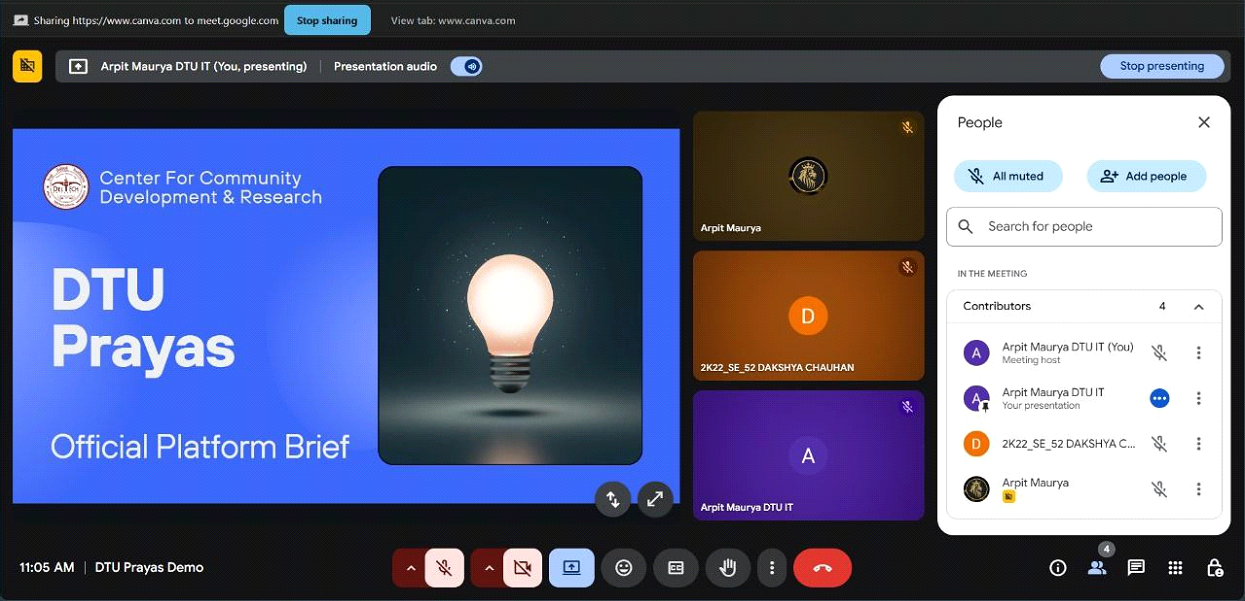This screenshot has width=1245, height=601.
Task: Toggle microphone on in call controls
Action: pyautogui.click(x=444, y=568)
